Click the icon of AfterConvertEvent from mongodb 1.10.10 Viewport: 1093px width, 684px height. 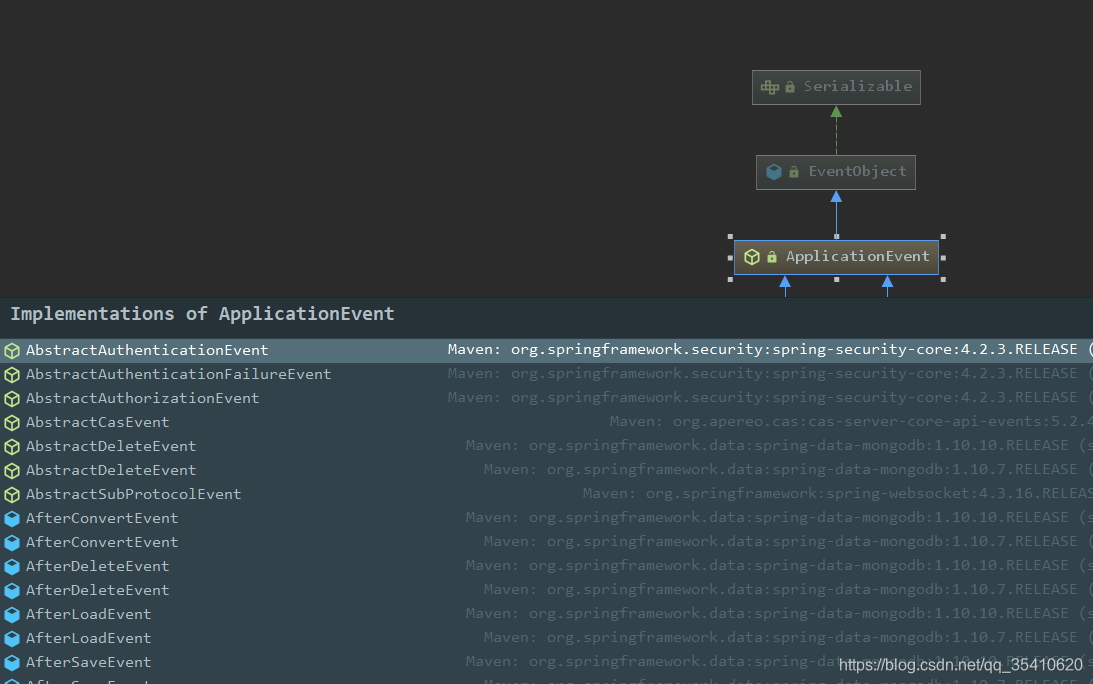(x=12, y=519)
